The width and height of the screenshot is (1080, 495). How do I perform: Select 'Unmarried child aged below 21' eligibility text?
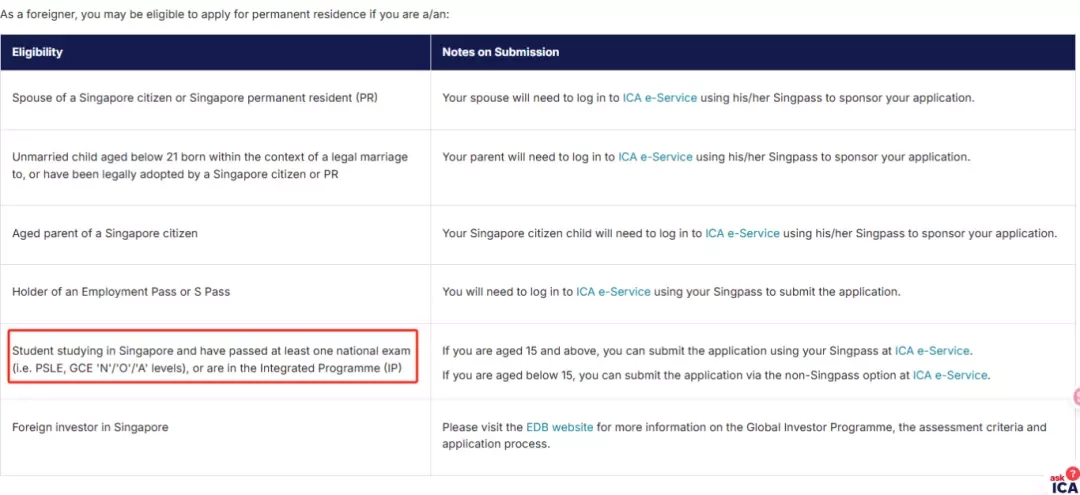[x=210, y=165]
